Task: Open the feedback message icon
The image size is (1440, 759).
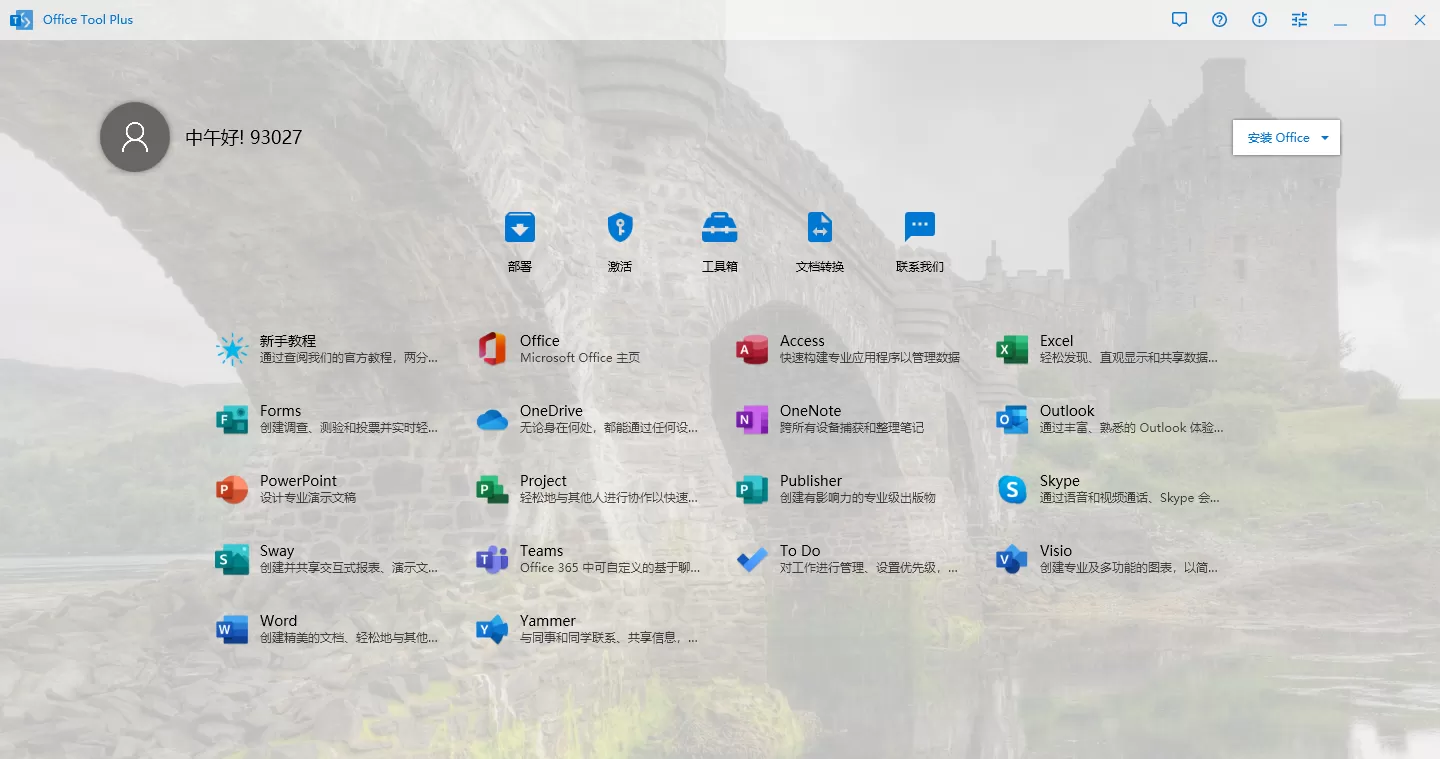Action: 1179,19
